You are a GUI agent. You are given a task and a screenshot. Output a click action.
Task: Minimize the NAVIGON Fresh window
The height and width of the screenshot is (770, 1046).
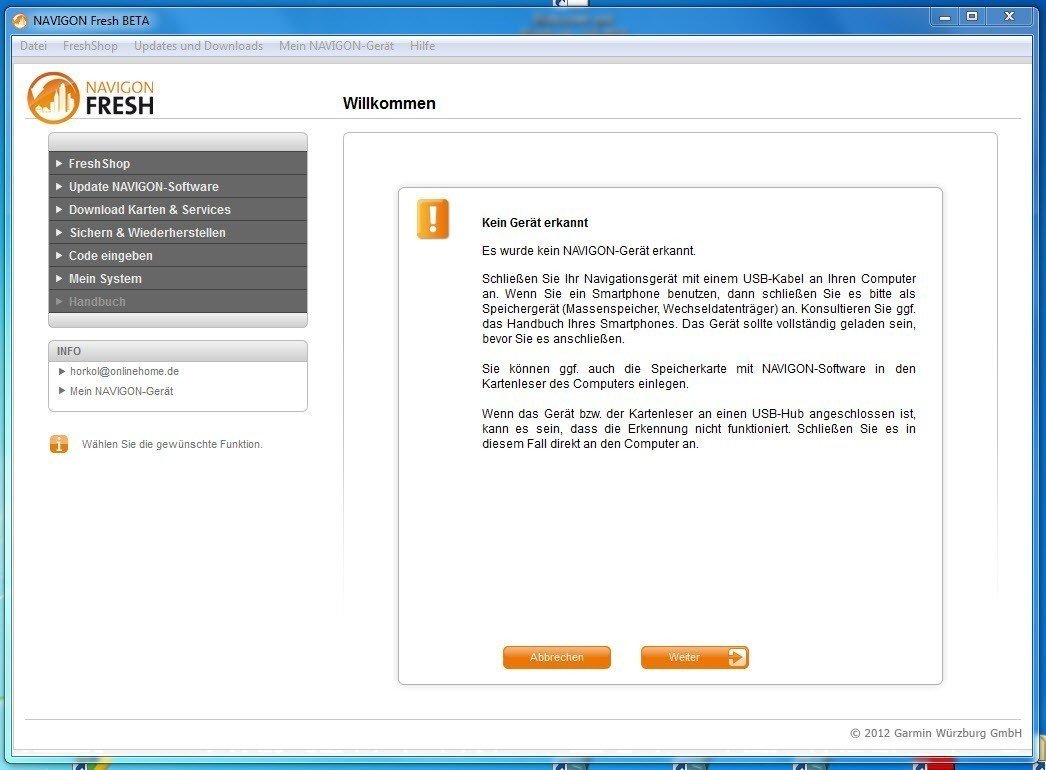(945, 16)
